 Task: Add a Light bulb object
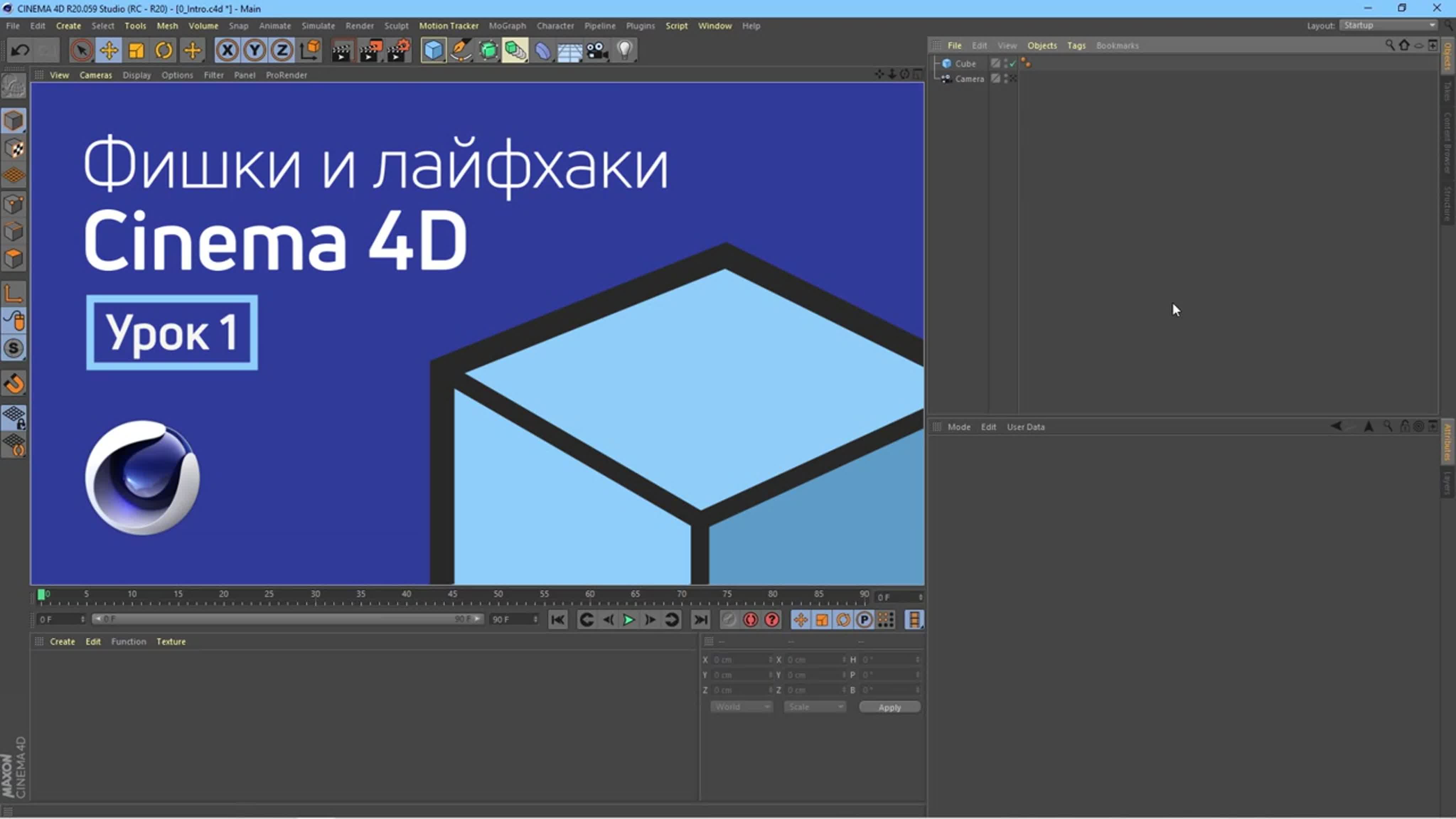click(x=625, y=50)
